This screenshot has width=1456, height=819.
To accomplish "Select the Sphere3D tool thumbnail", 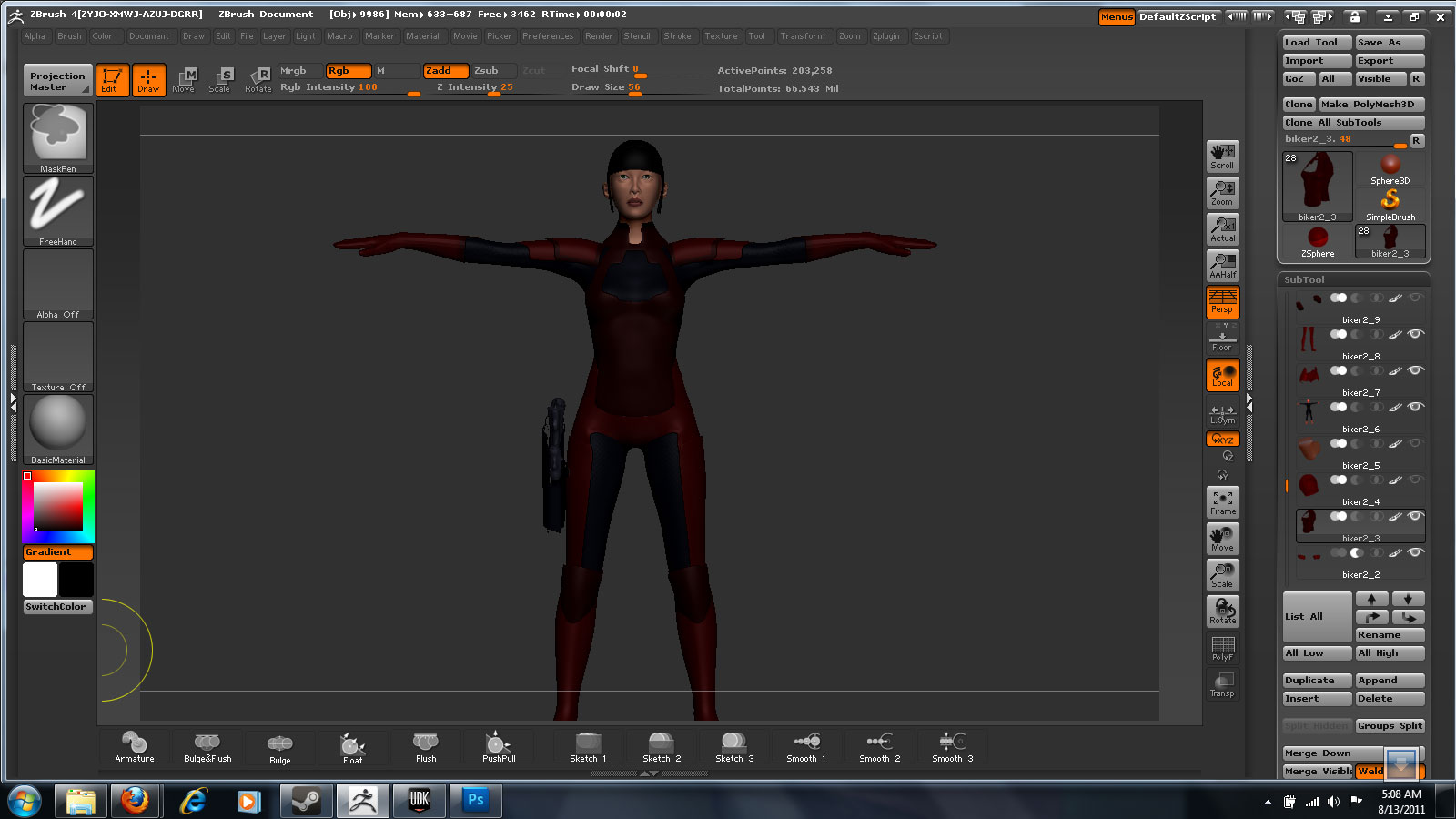I will [1390, 168].
